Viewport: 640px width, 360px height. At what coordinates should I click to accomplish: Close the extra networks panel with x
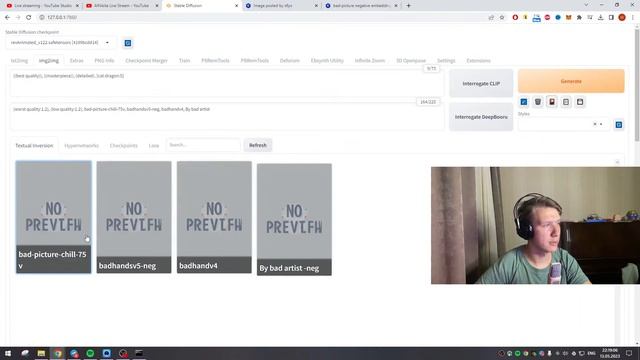pos(617,162)
